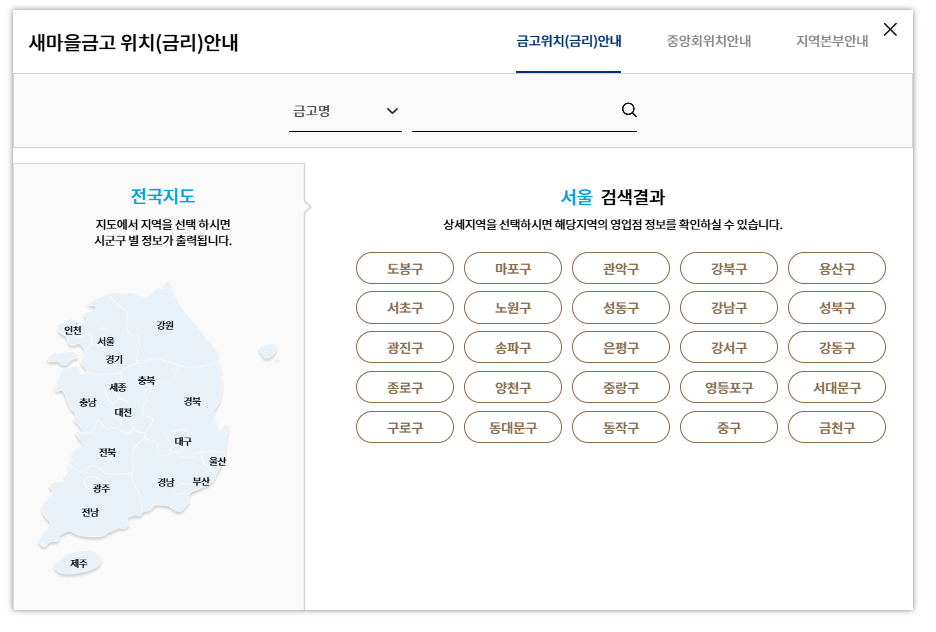The height and width of the screenshot is (632, 936).
Task: Select 서대문구 district button
Action: click(837, 387)
